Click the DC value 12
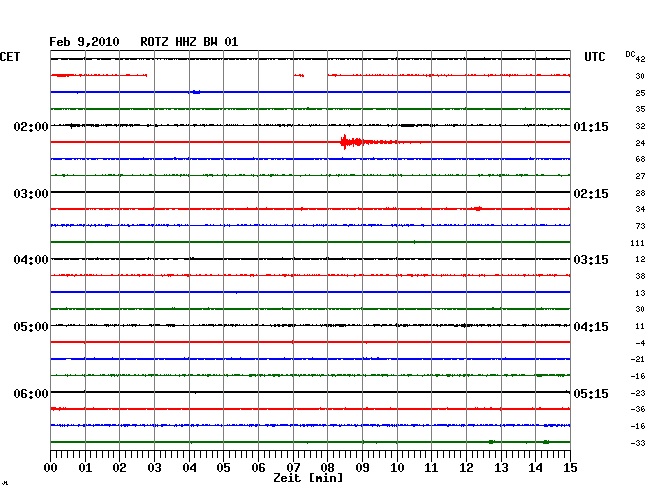Image resolution: width=650 pixels, height=494 pixels. tap(640, 259)
